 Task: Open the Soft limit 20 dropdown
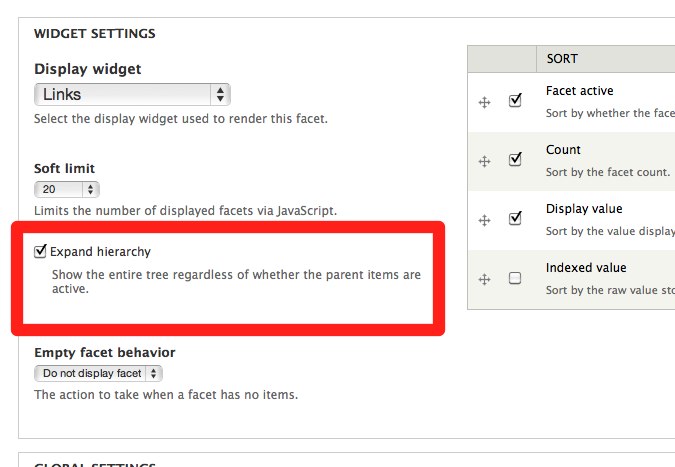67,189
